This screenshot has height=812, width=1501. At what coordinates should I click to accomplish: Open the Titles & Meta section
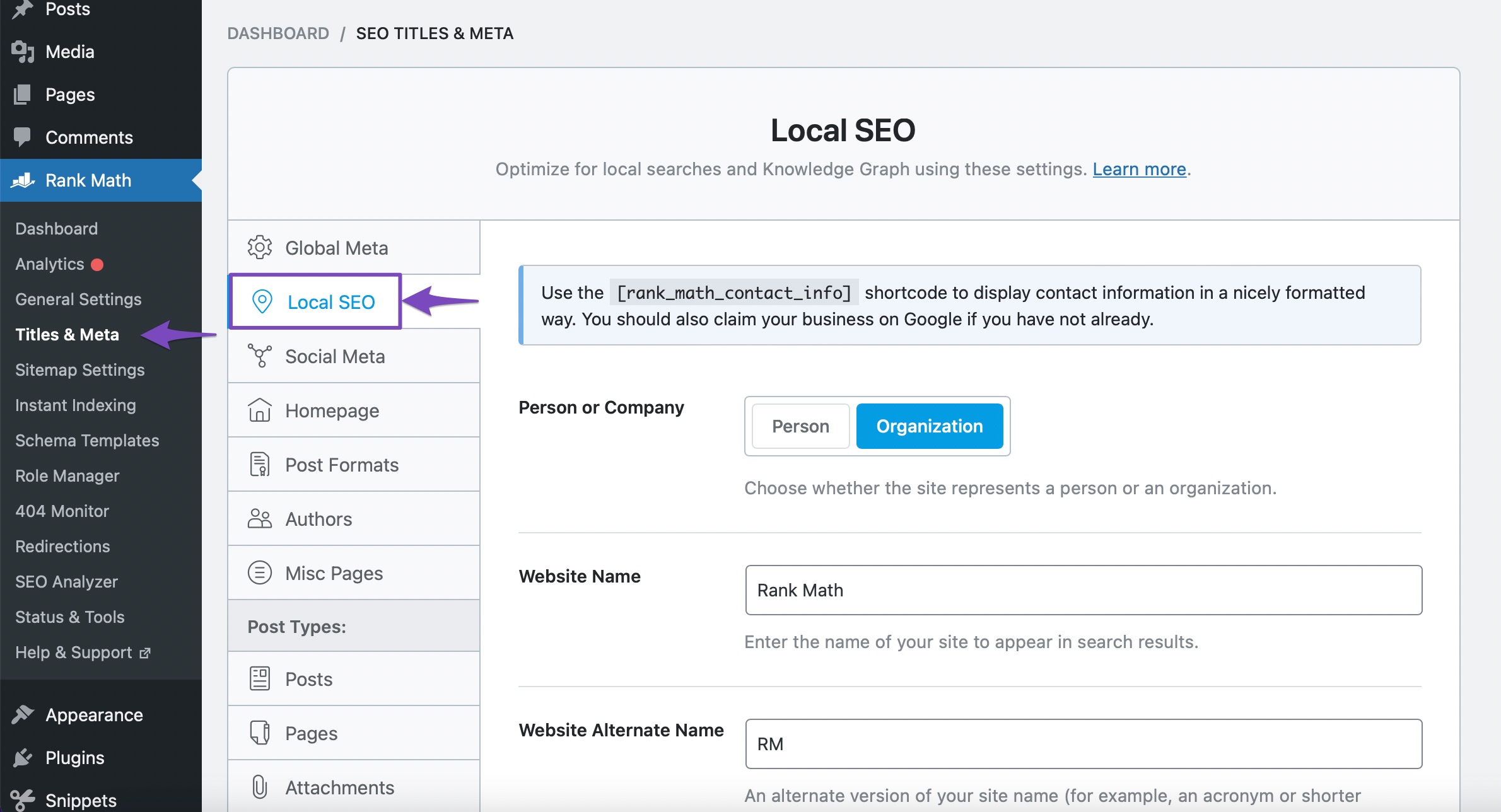click(x=66, y=334)
